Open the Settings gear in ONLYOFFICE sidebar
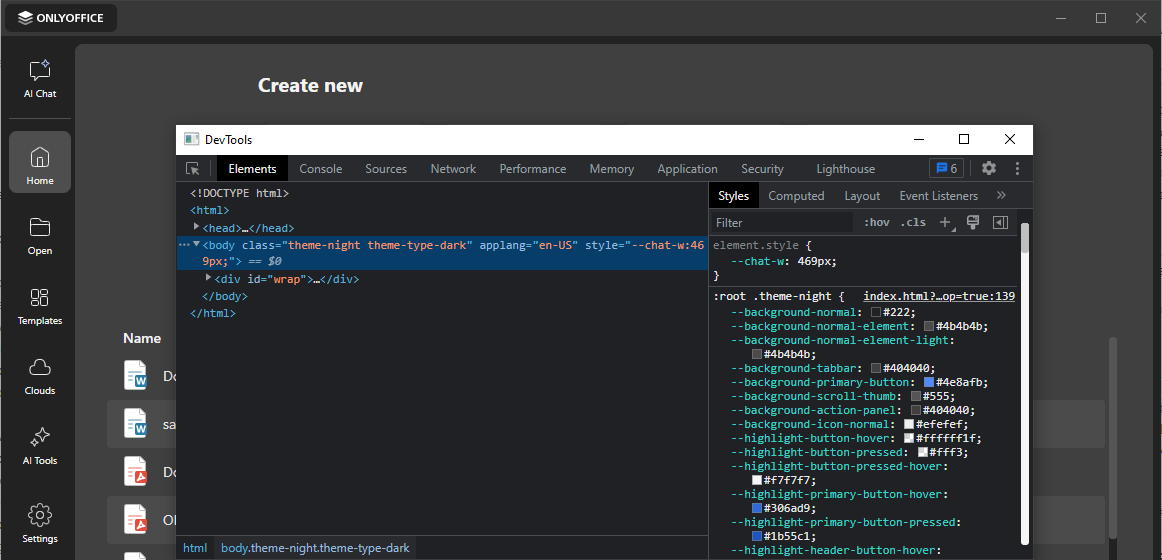 (x=40, y=523)
